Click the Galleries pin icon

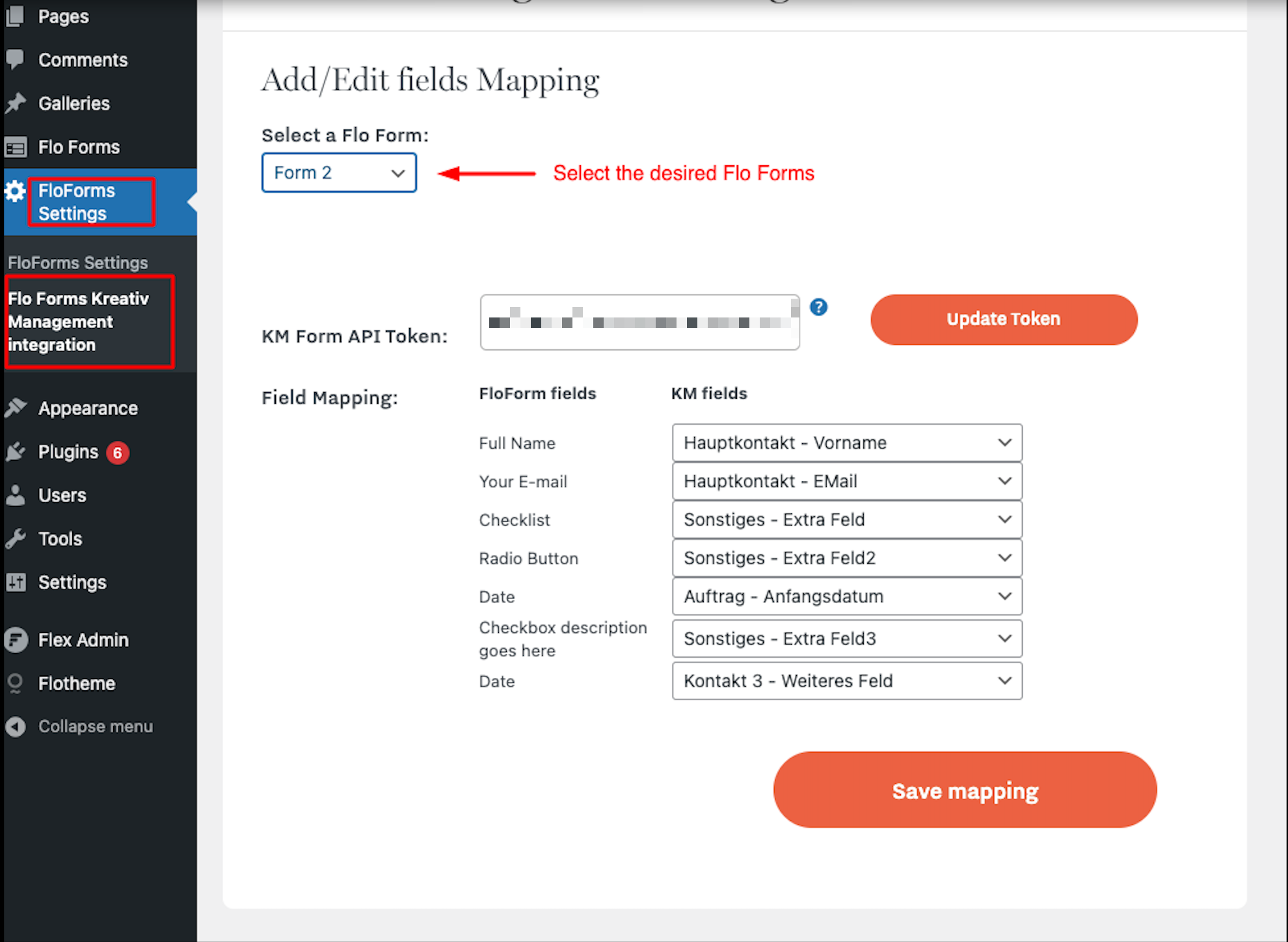(15, 103)
